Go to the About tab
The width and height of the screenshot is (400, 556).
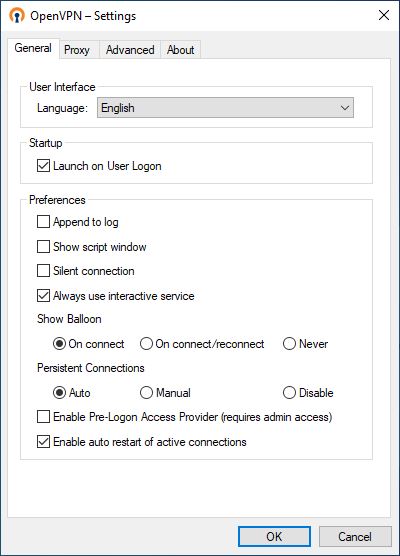[x=180, y=50]
